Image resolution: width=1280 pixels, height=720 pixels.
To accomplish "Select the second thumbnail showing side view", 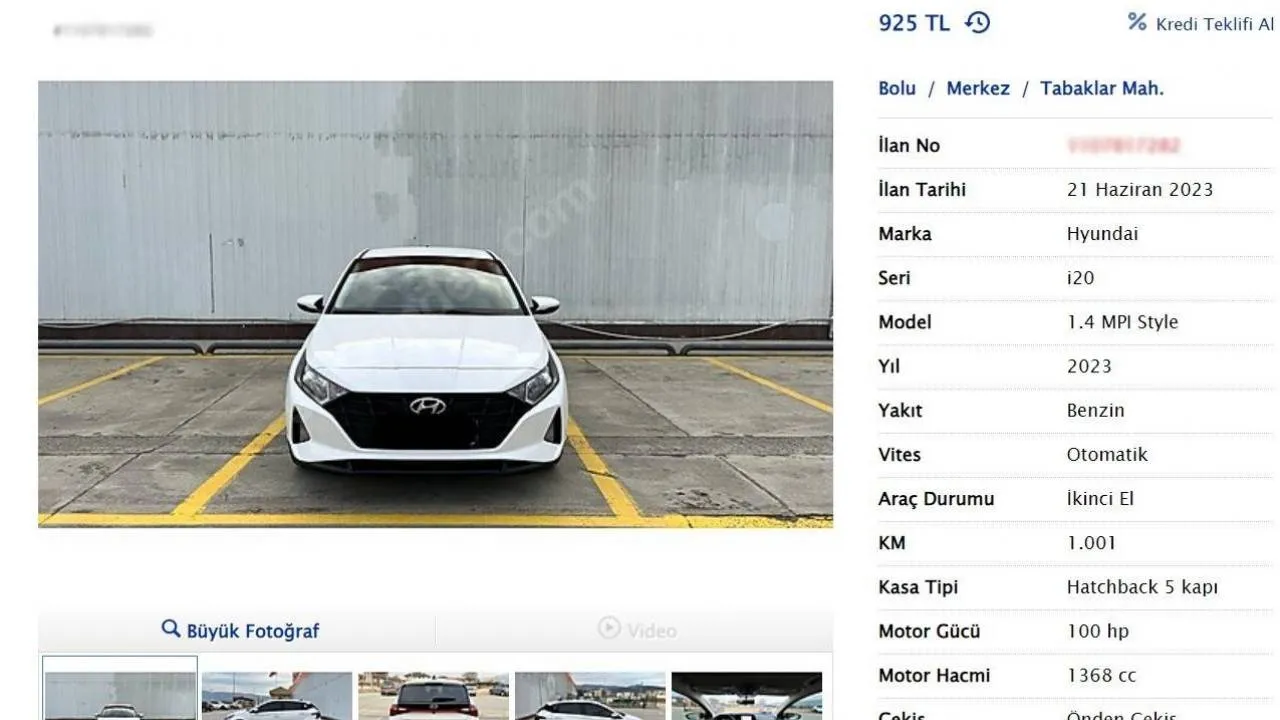I will (277, 697).
